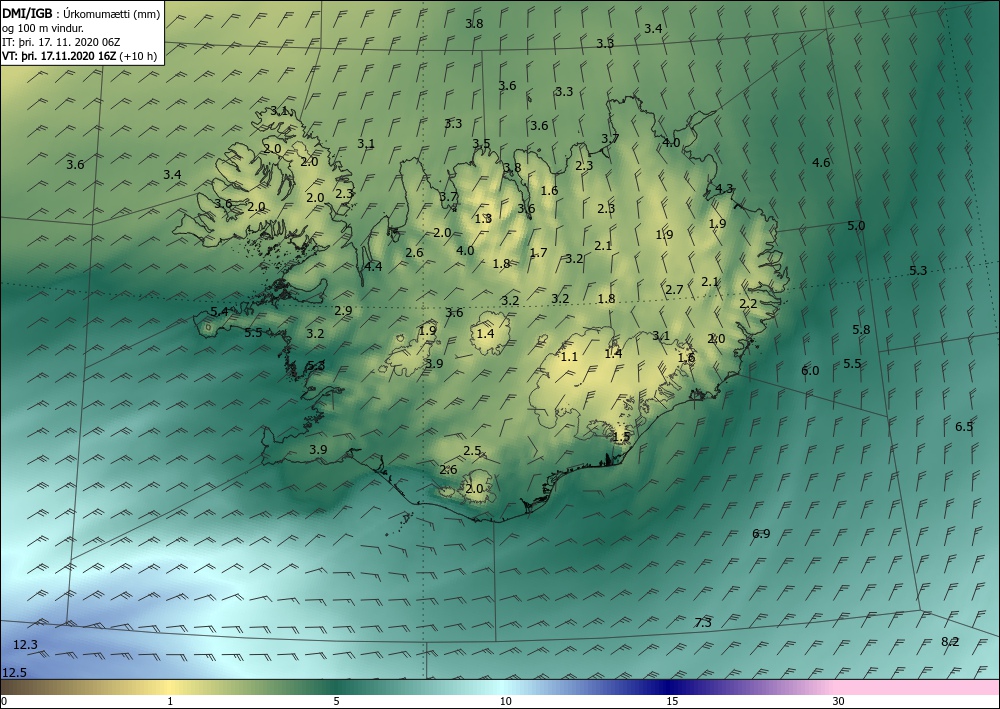
Task: Click the title 'DMI/IGB : Úrkomumætti (mm)'
Action: click(82, 13)
